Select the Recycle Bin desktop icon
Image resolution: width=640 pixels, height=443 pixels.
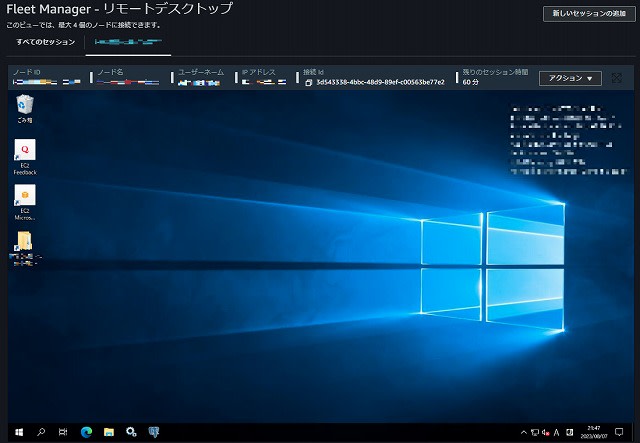click(x=25, y=109)
